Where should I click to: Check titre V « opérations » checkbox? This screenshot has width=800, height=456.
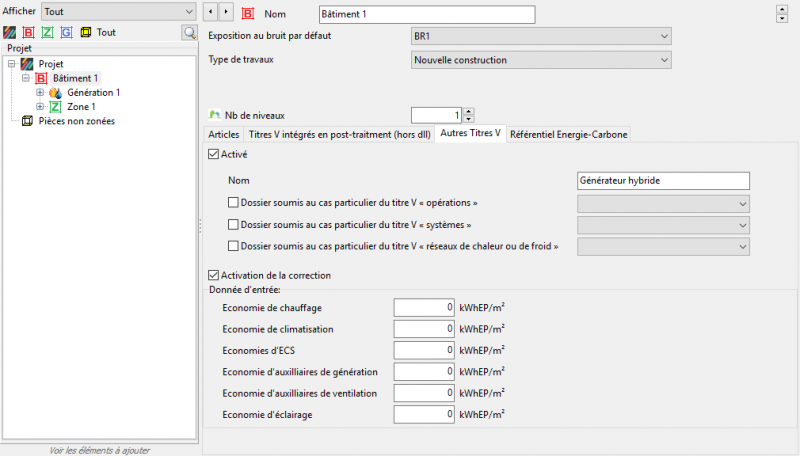tap(233, 202)
